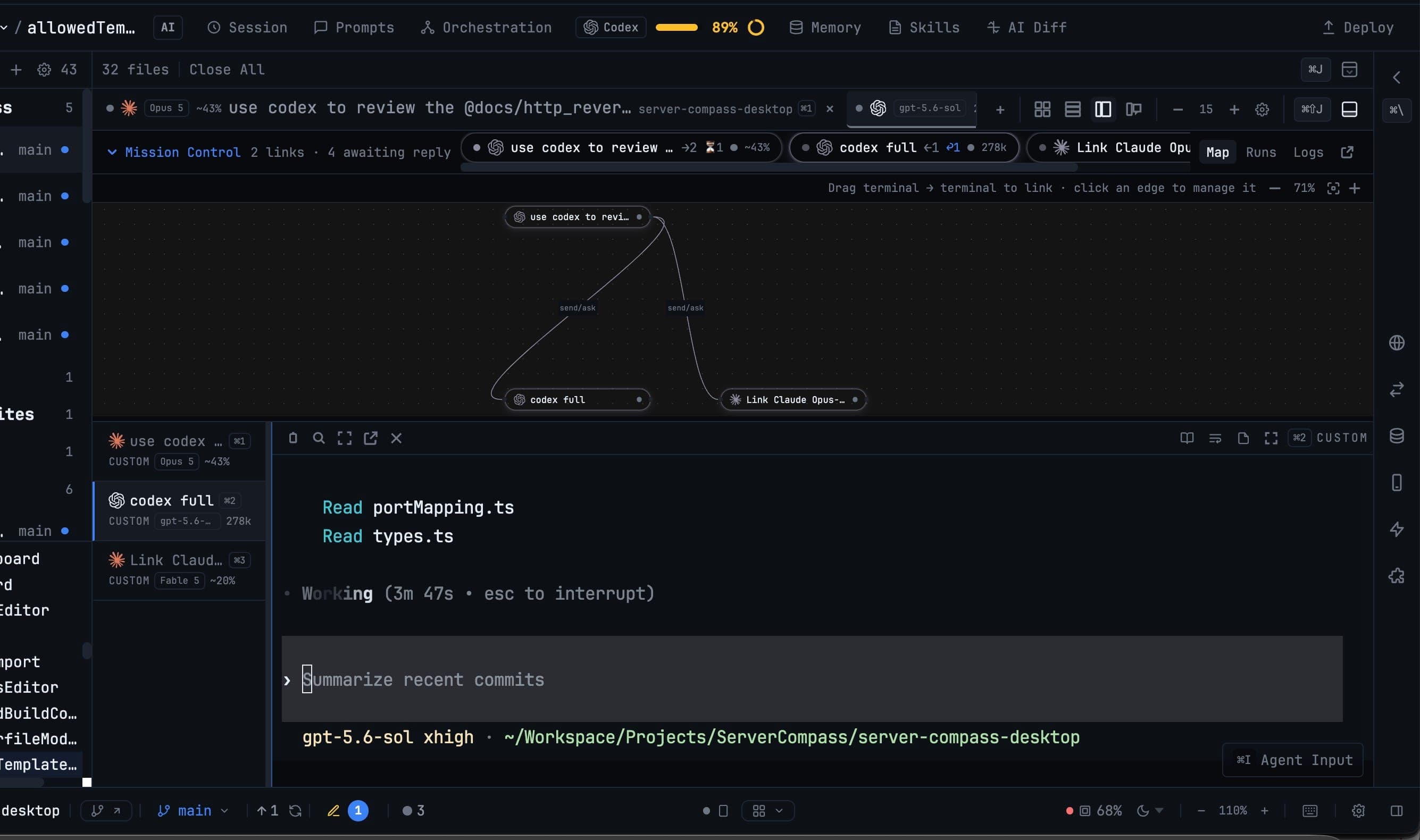Viewport: 1420px width, 840px height.
Task: Open Mission Control in external window
Action: click(1347, 152)
